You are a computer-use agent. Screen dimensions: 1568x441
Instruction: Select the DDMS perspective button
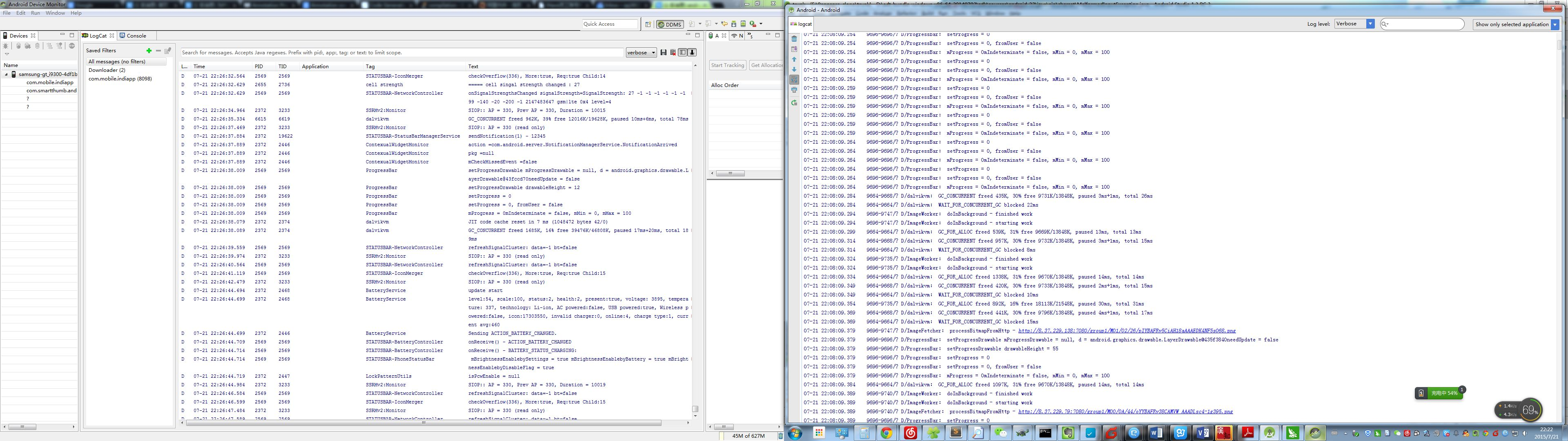(670, 24)
